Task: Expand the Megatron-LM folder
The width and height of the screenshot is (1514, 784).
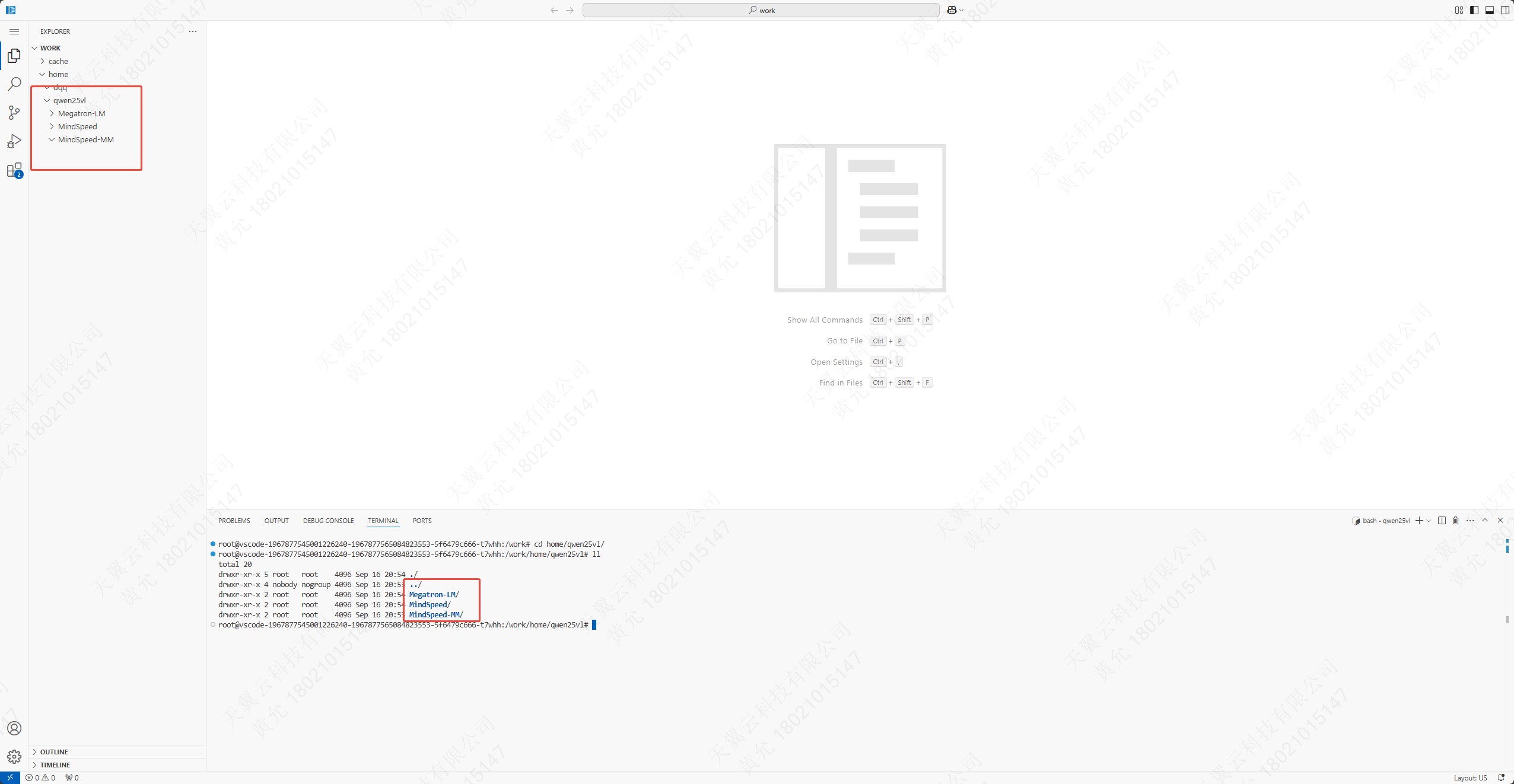Action: click(117, 113)
